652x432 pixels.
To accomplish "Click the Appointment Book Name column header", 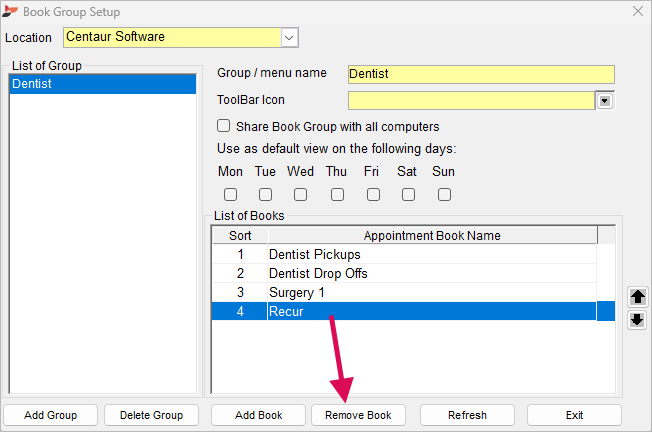I will click(x=432, y=236).
